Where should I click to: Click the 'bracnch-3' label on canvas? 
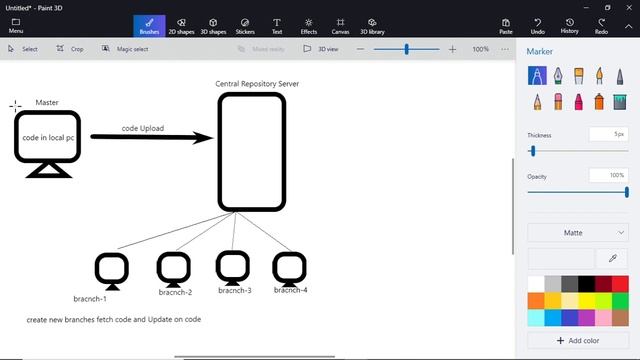click(x=235, y=290)
